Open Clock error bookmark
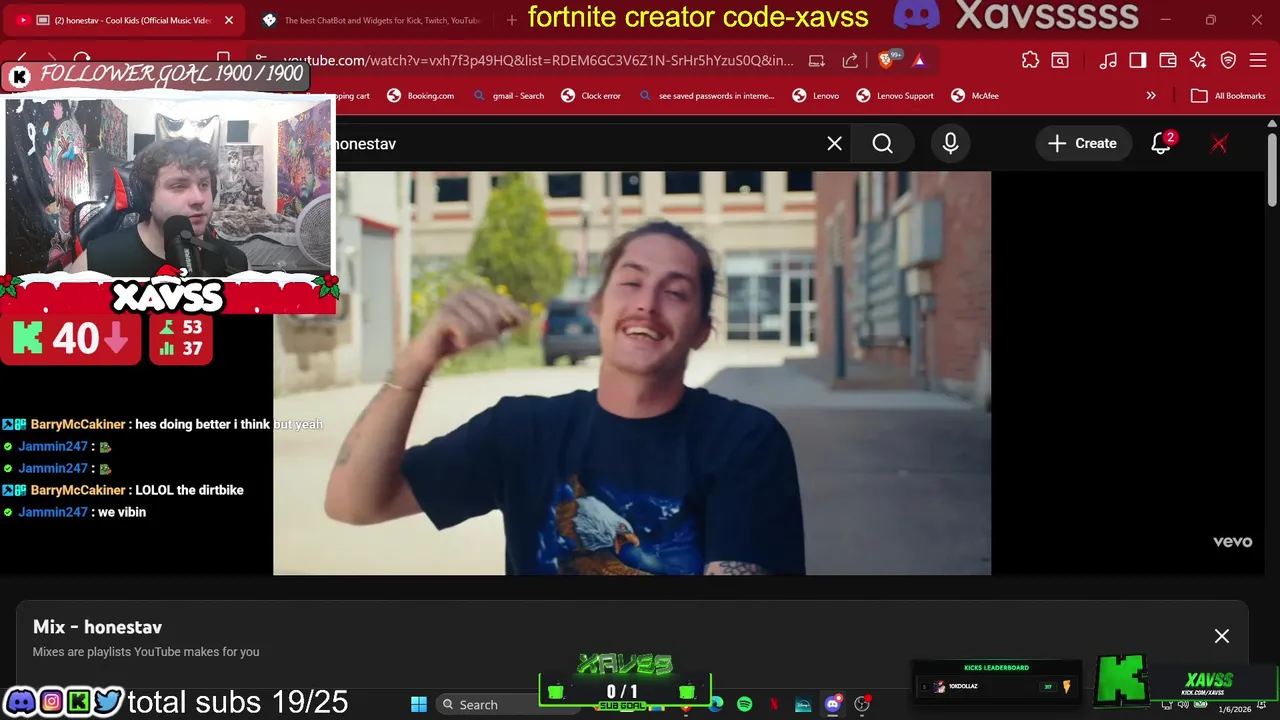This screenshot has height=720, width=1280. (x=591, y=96)
